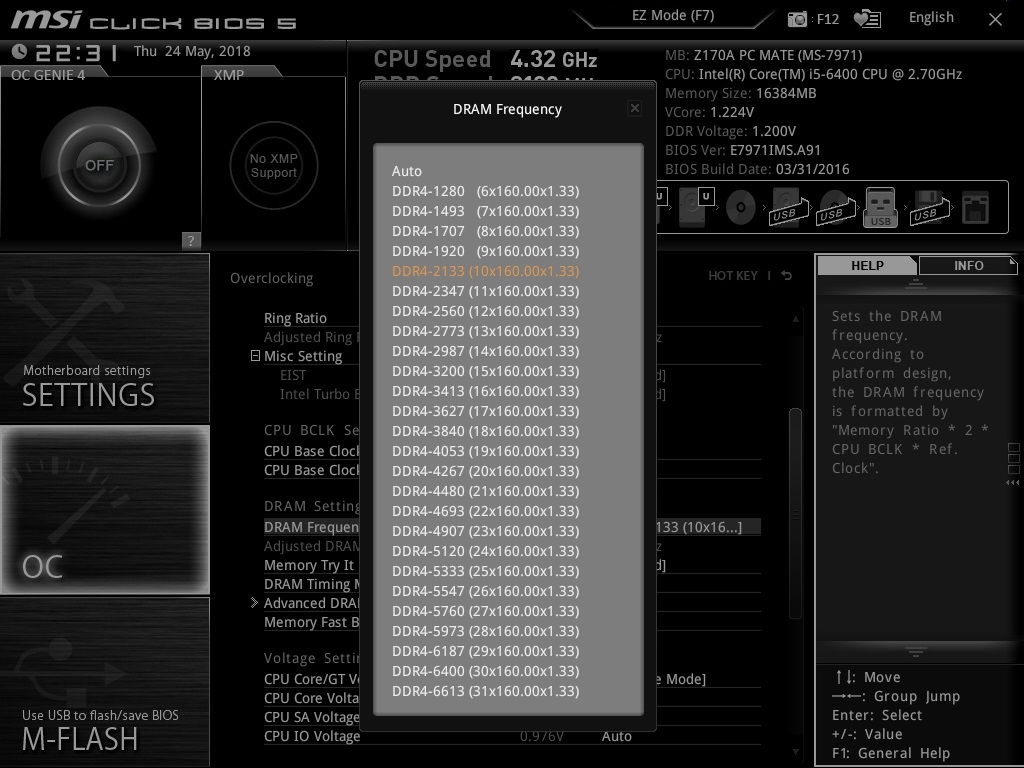The image size is (1024, 768).
Task: Choose DDR4-1707 (8x160.00x1.33)
Action: [x=485, y=231]
